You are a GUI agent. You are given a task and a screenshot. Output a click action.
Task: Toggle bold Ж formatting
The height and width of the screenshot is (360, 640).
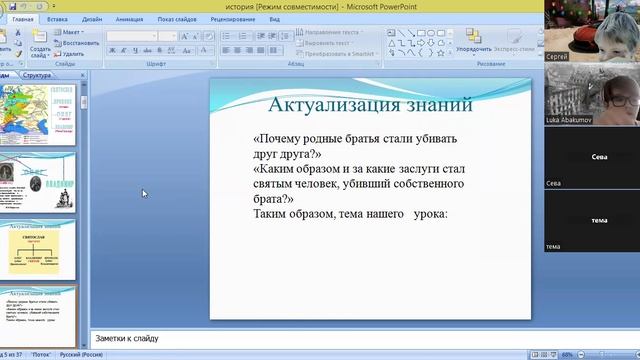pos(112,50)
